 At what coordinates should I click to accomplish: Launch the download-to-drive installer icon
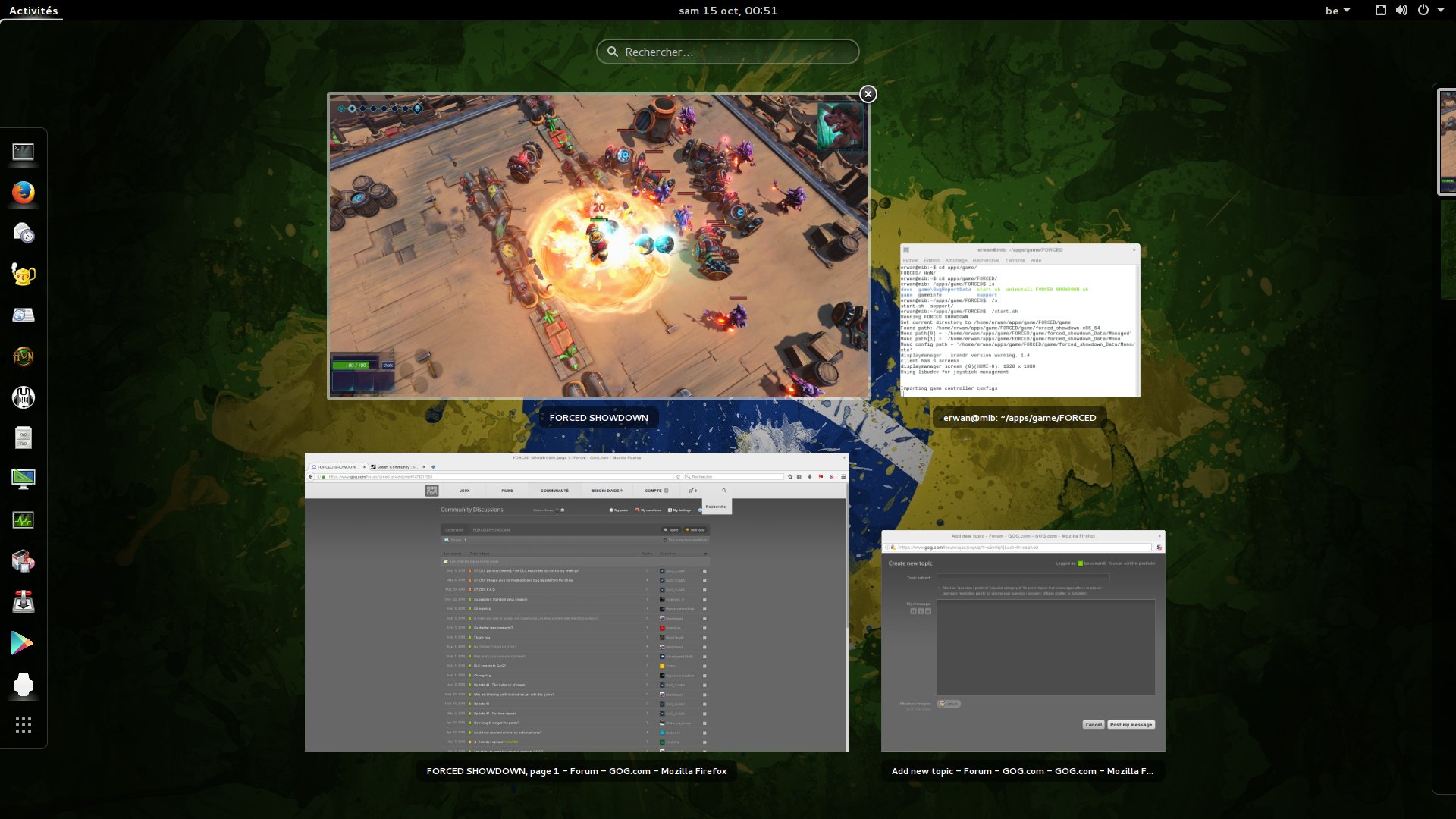click(24, 602)
